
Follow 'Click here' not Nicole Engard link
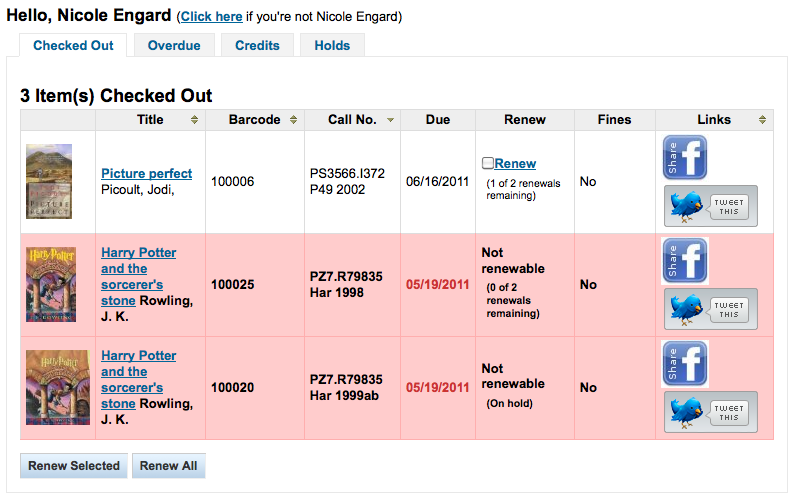211,17
